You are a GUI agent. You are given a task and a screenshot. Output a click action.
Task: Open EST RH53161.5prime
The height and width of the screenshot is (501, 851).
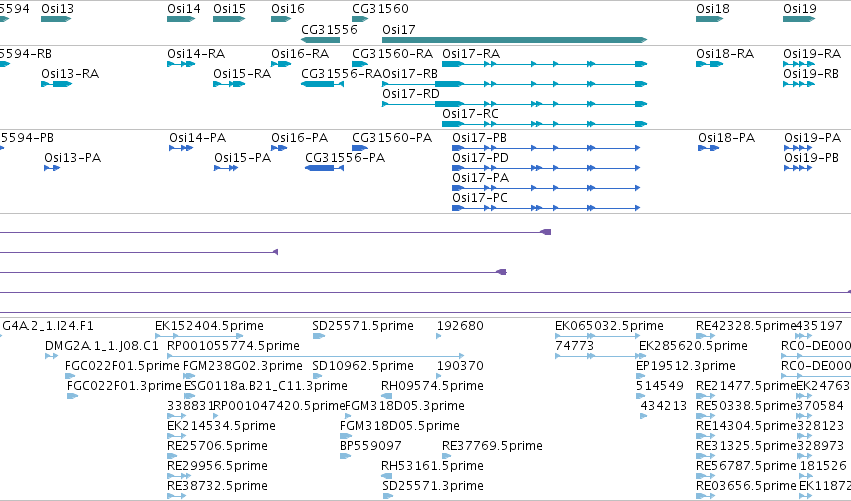(x=387, y=476)
